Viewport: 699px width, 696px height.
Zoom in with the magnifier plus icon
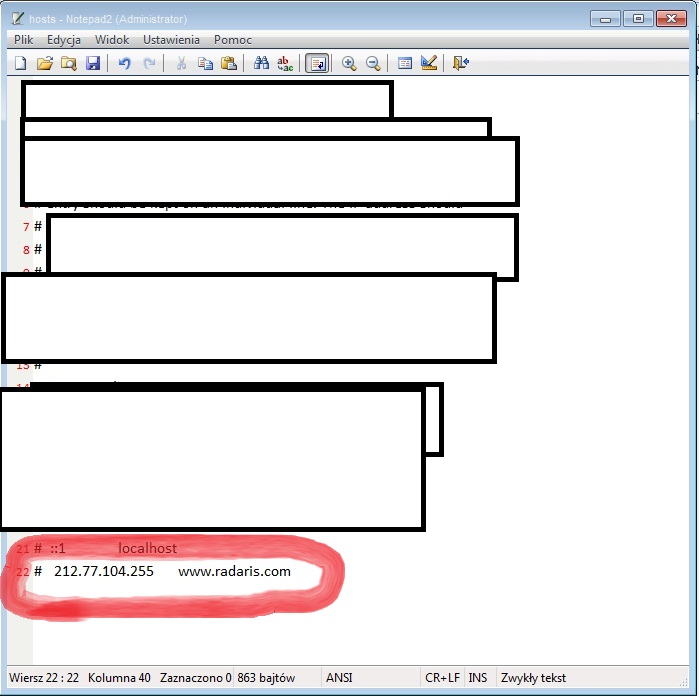coord(349,63)
